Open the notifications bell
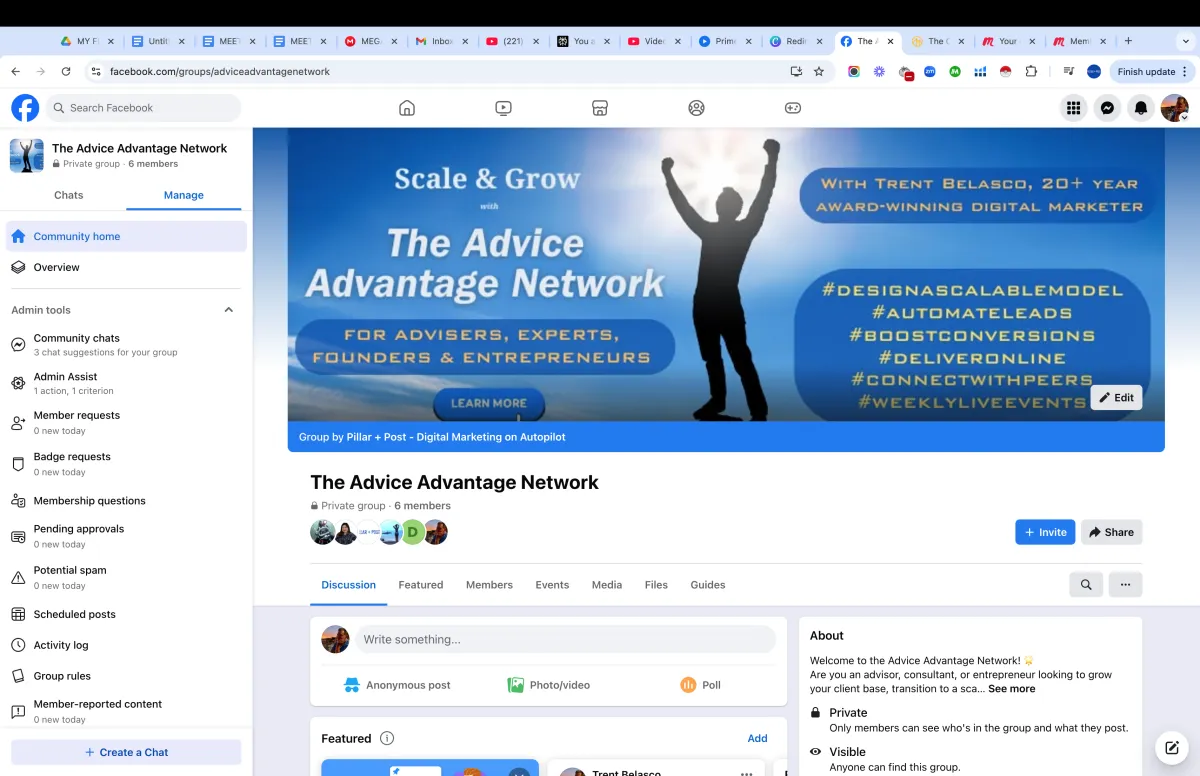1200x776 pixels. (1140, 108)
